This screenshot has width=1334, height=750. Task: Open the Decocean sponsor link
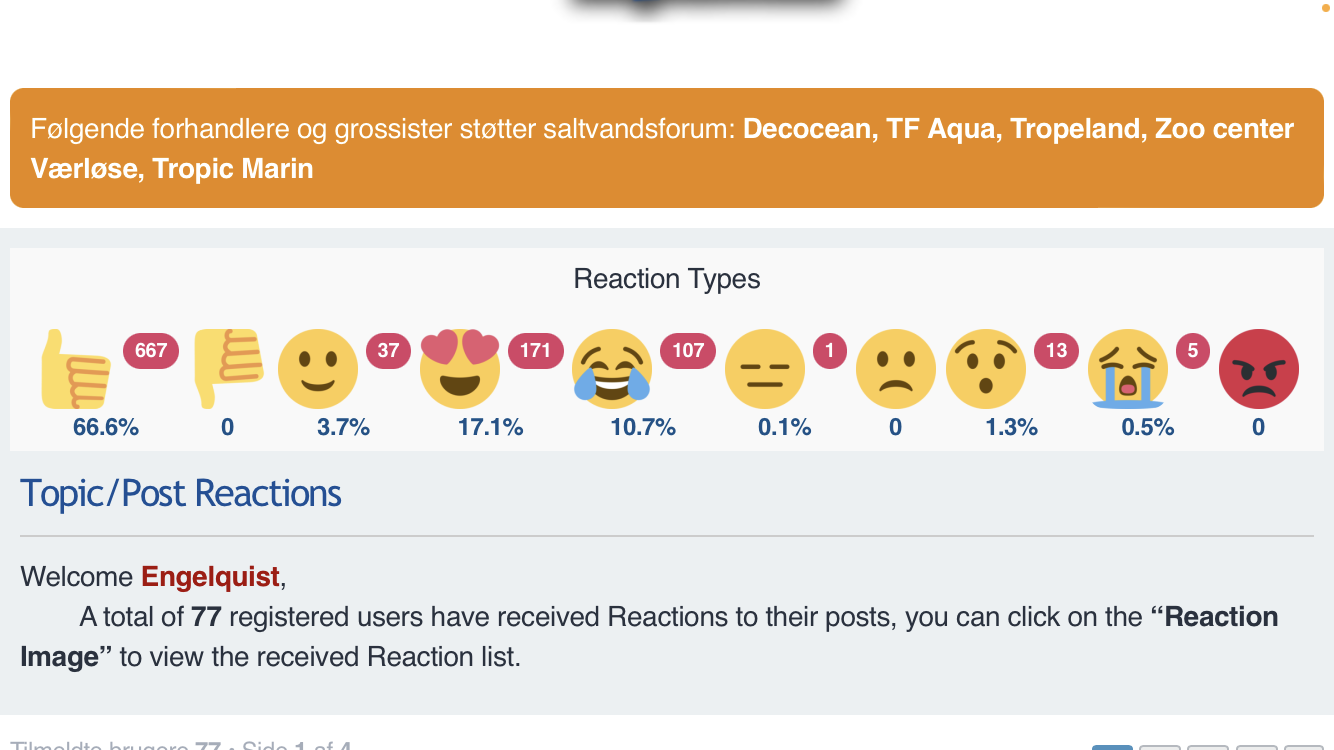(x=807, y=129)
